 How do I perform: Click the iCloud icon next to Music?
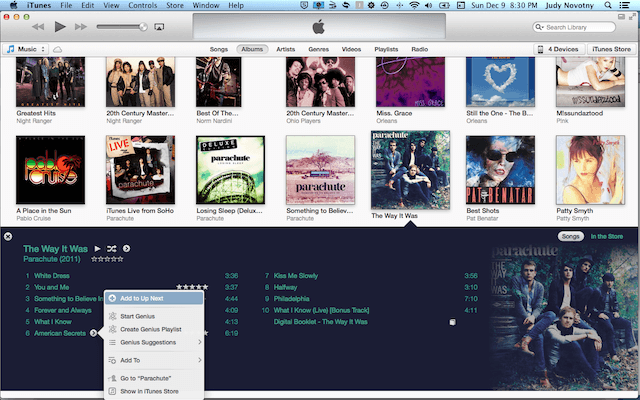58,49
